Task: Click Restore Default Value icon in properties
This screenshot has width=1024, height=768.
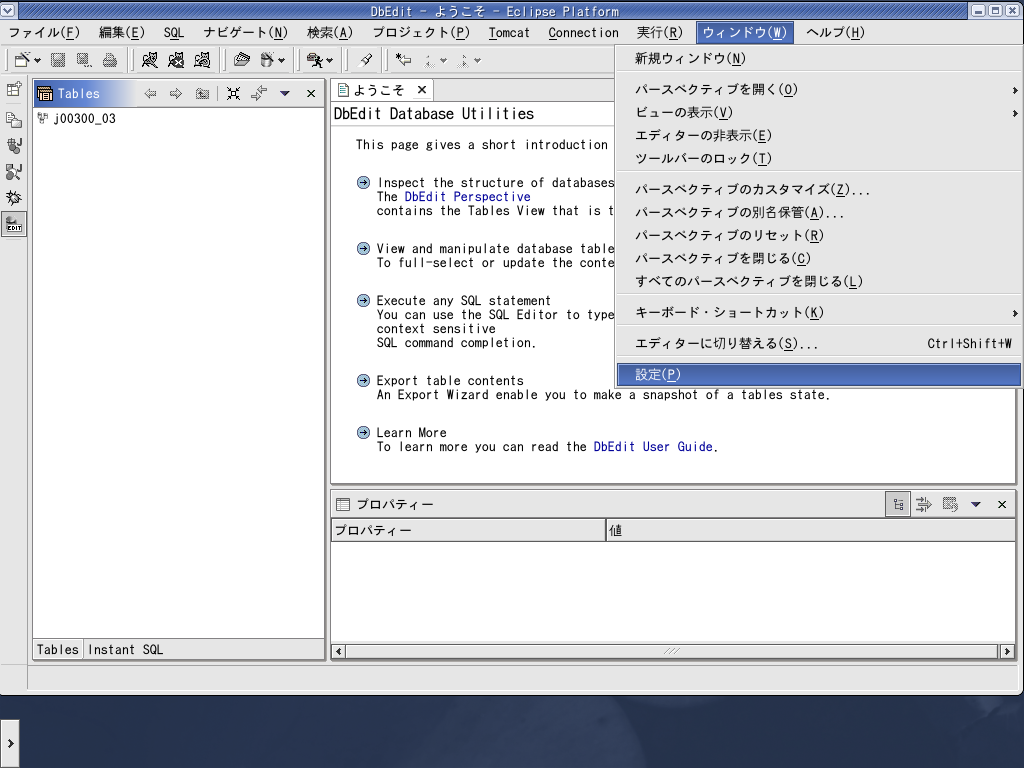Action: coord(950,504)
